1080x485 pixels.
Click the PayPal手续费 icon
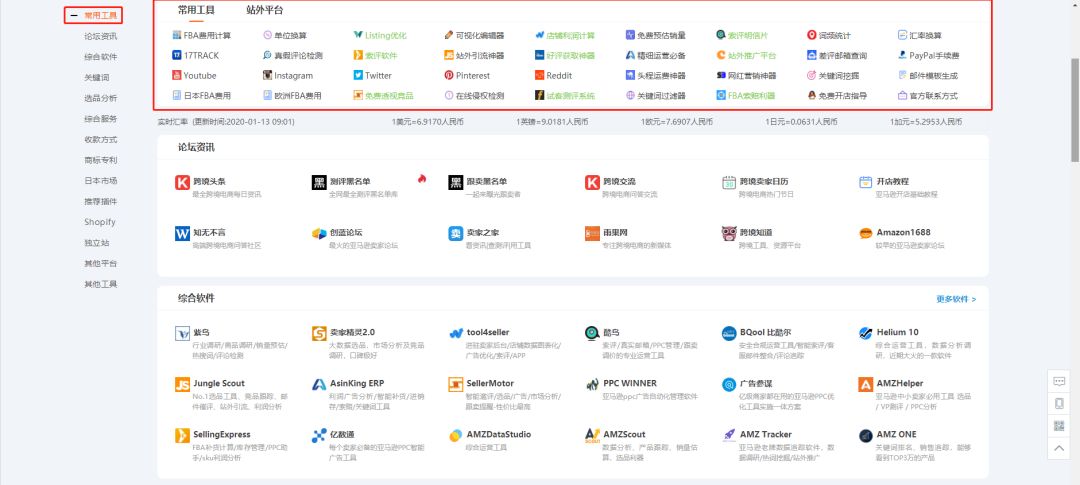pyautogui.click(x=902, y=56)
